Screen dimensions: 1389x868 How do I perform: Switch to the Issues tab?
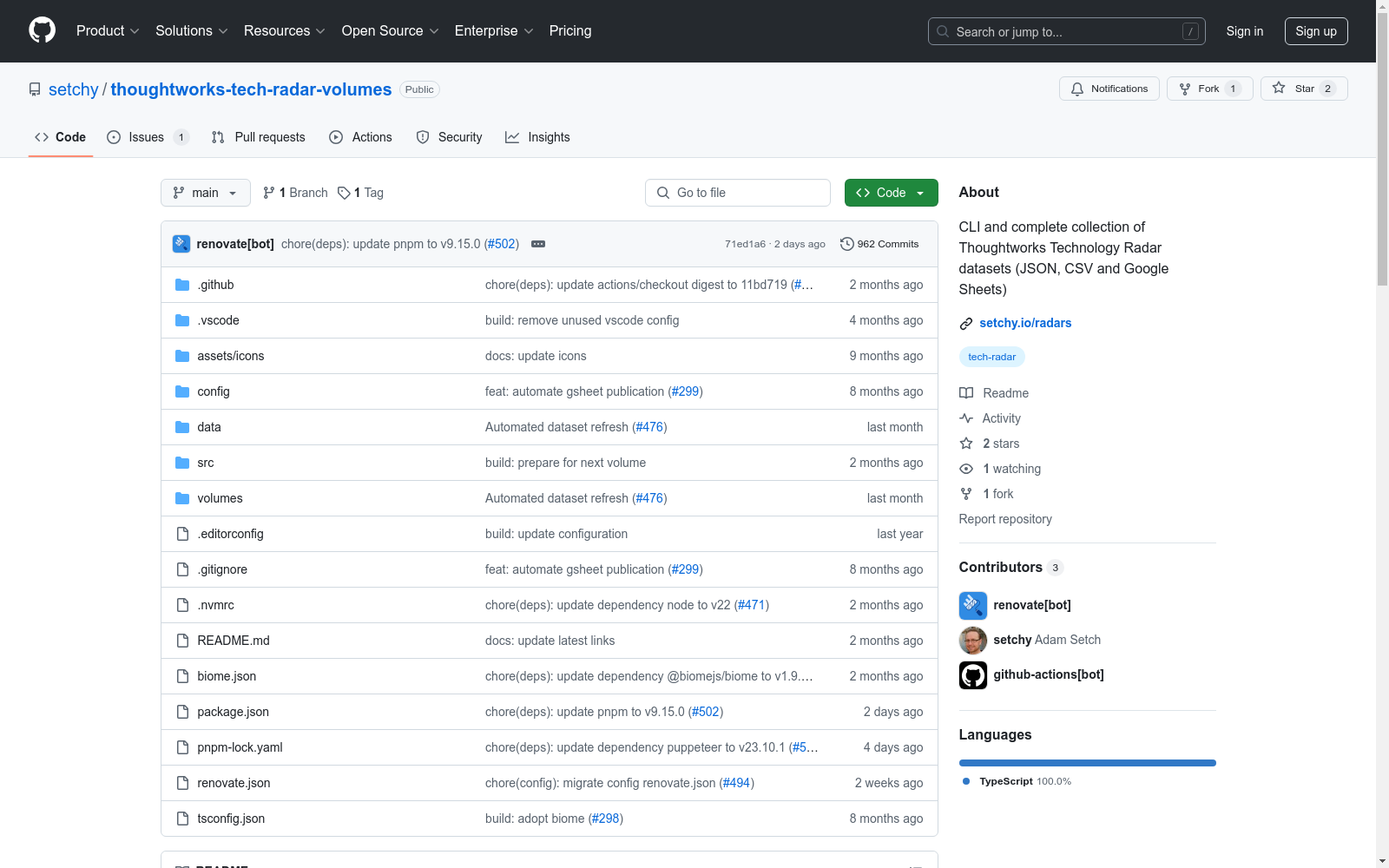148,137
